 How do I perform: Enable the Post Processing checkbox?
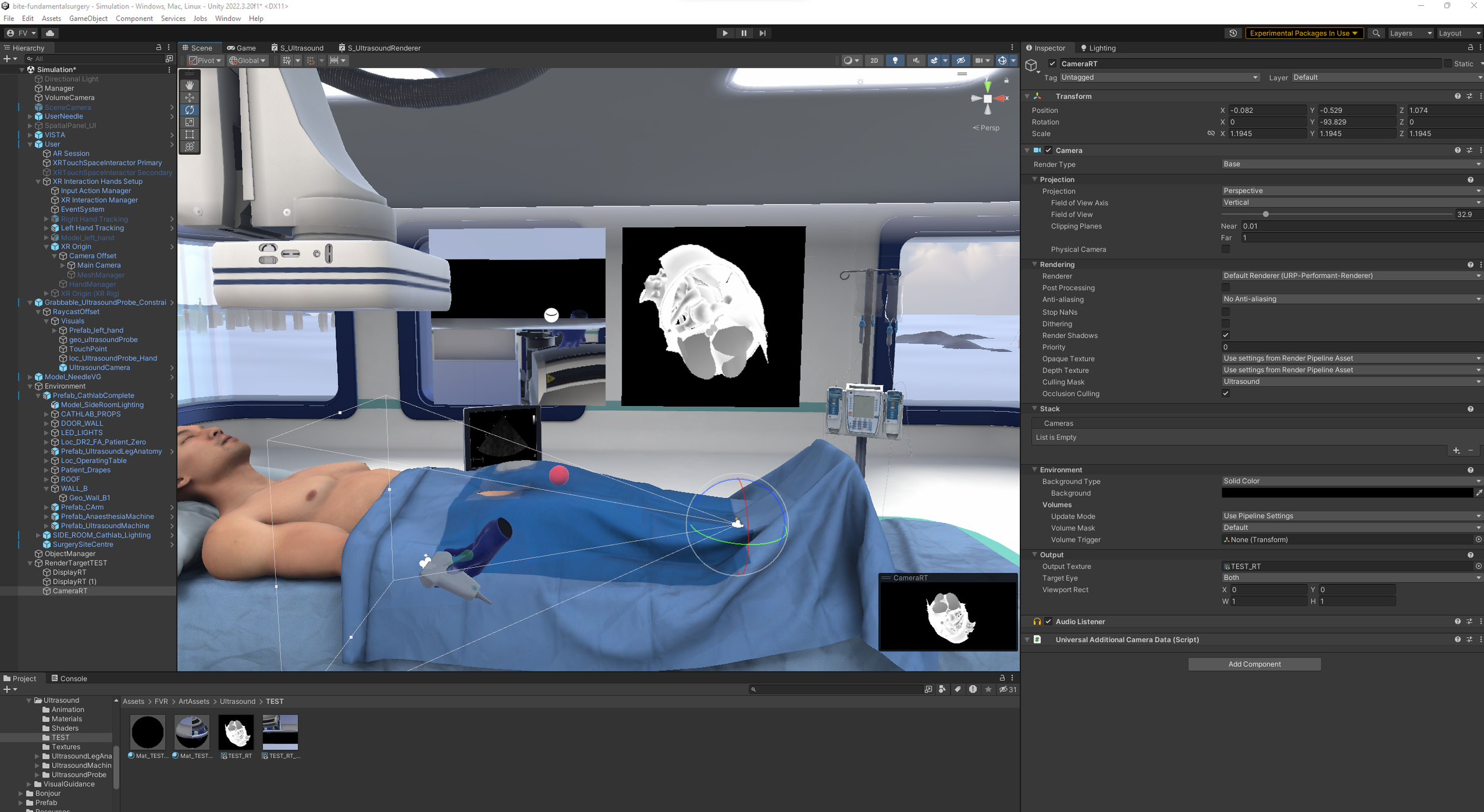coord(1226,288)
